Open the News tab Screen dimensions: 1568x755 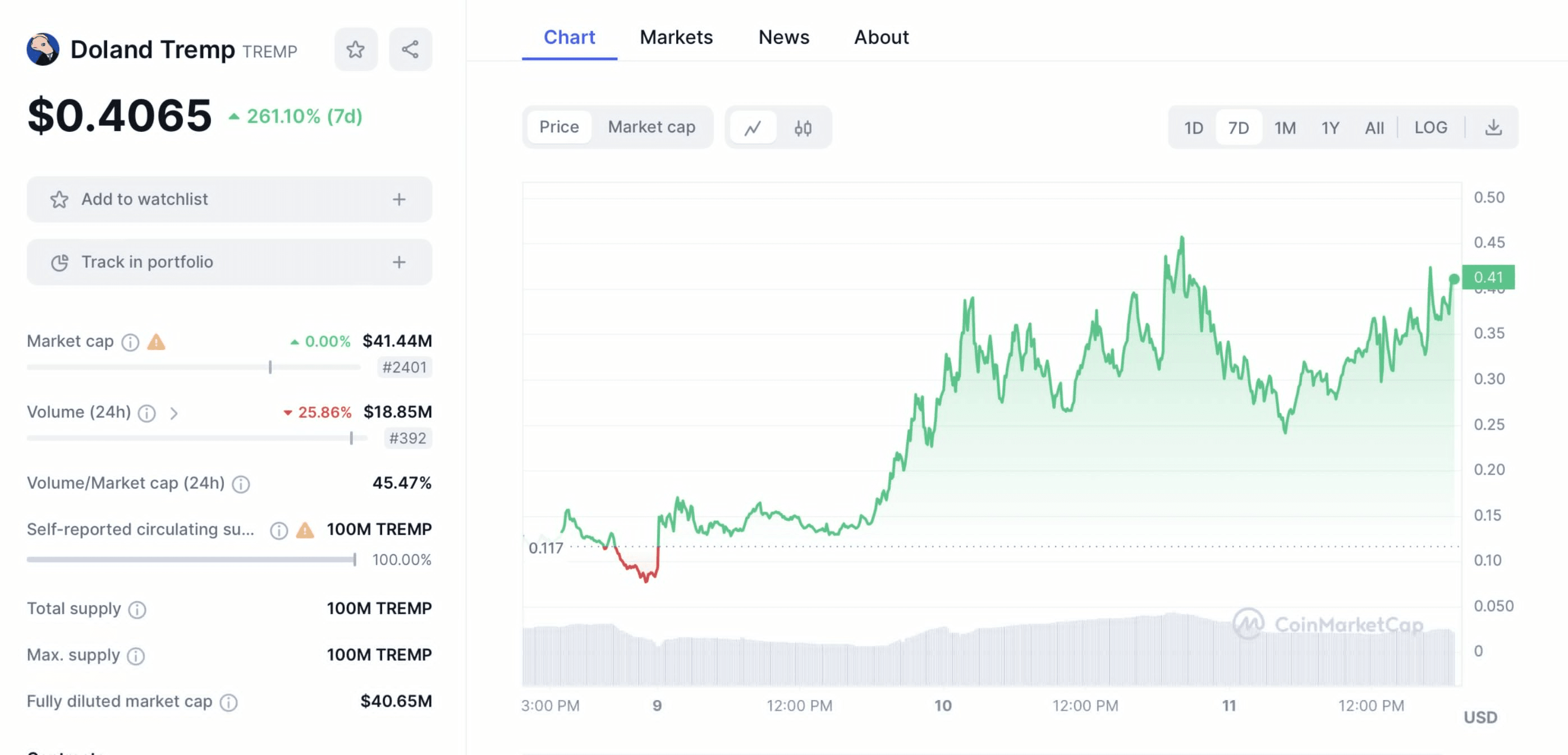pos(783,37)
